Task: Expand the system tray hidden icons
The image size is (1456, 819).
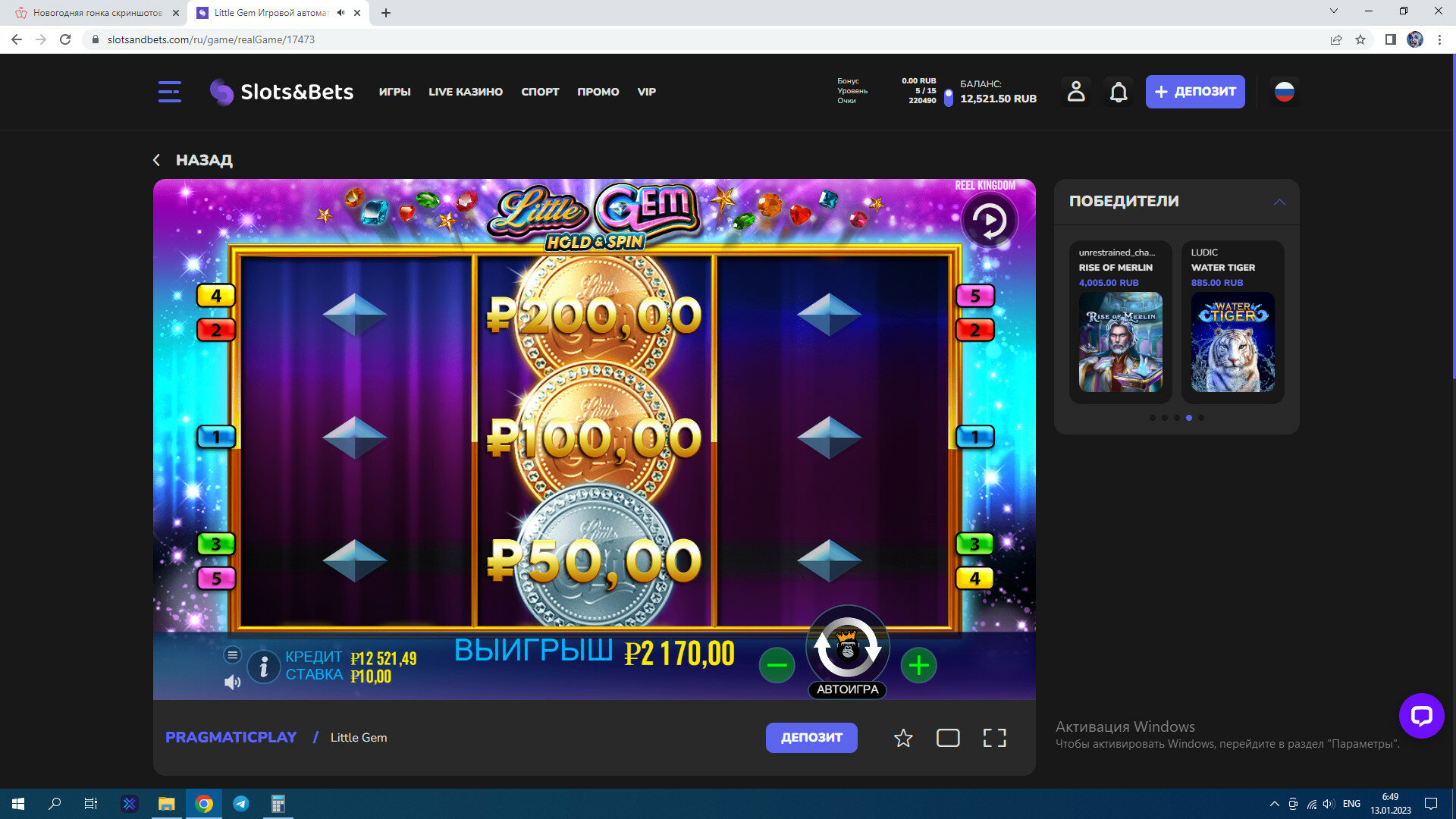Action: 1274,804
